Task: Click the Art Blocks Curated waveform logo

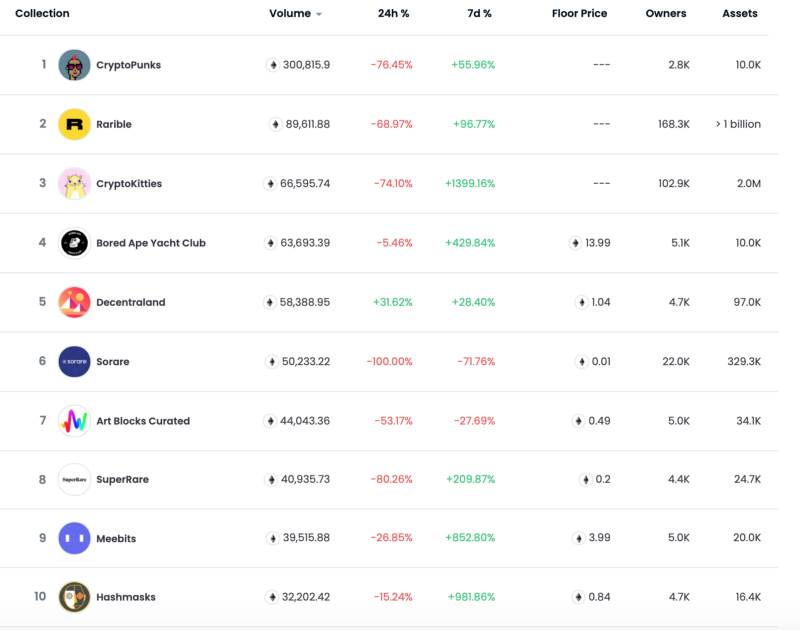Action: pyautogui.click(x=74, y=420)
